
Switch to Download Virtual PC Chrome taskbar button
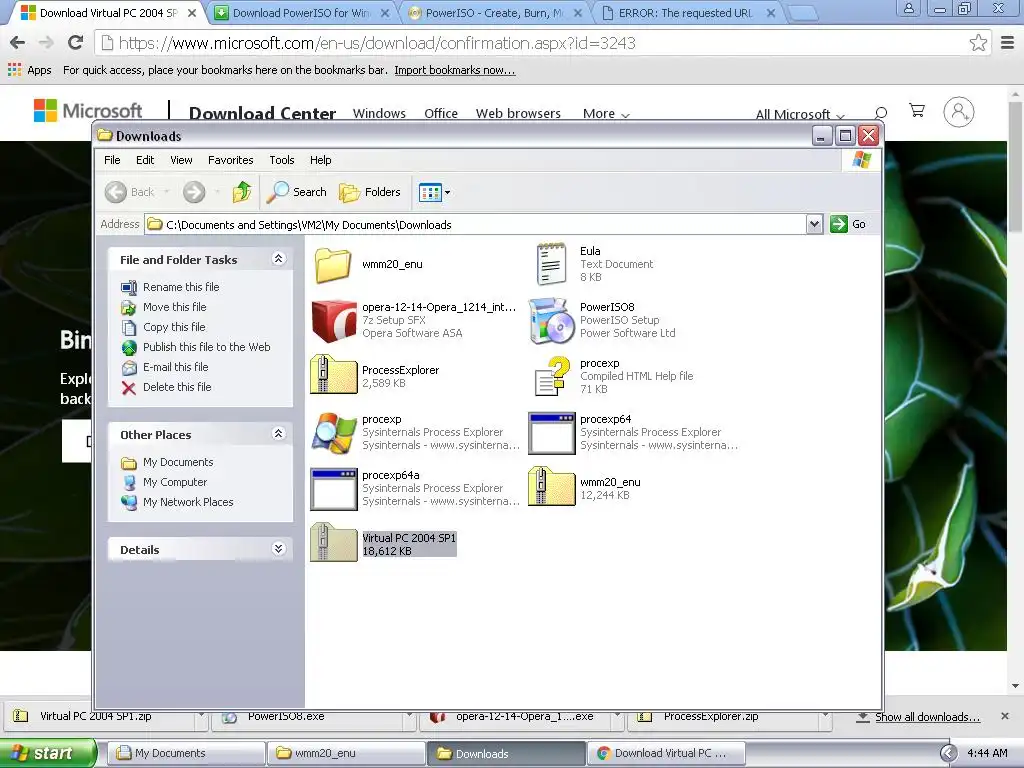point(666,754)
